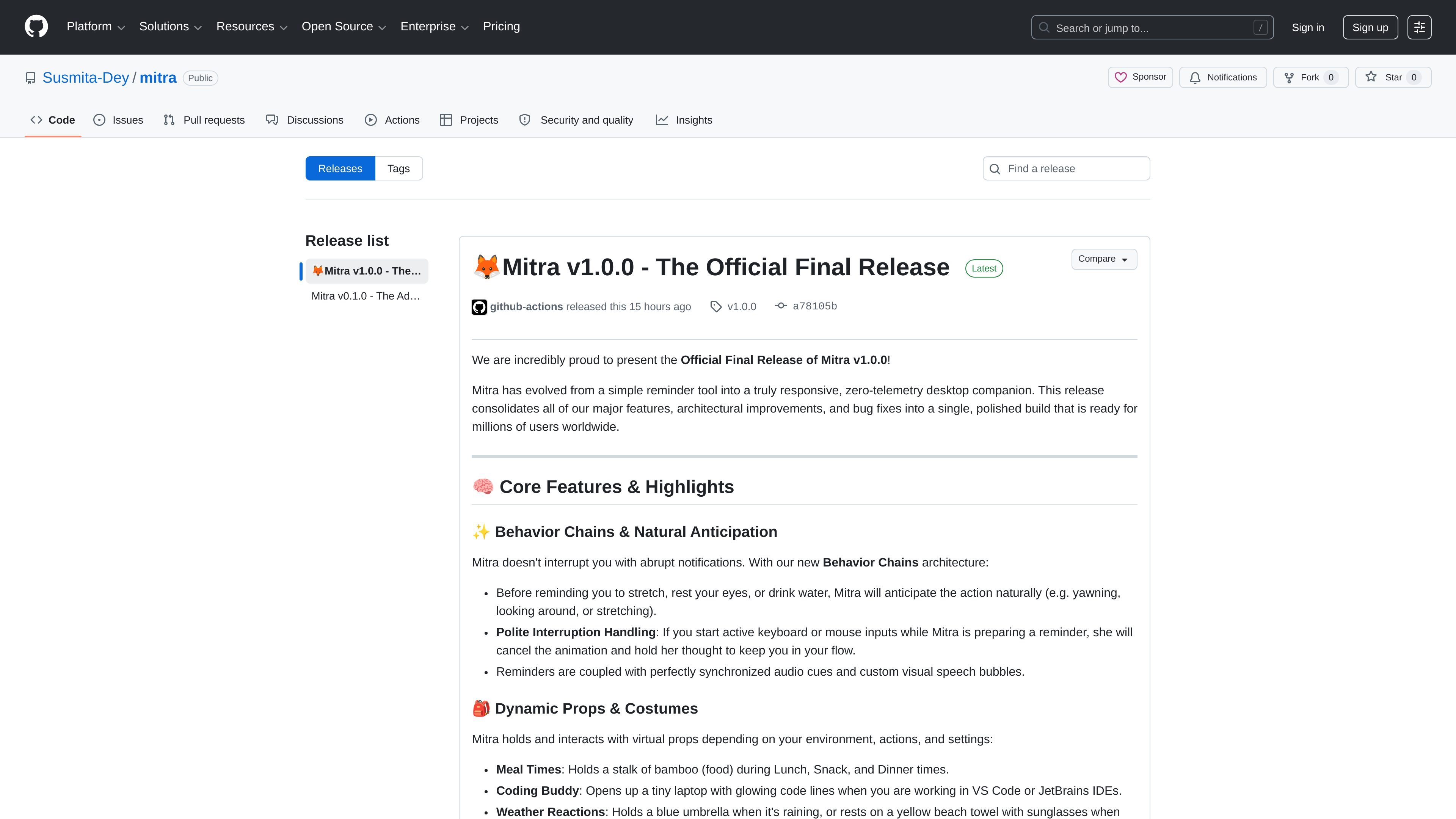This screenshot has height=819, width=1456.
Task: Expand the Resources menu
Action: click(251, 27)
